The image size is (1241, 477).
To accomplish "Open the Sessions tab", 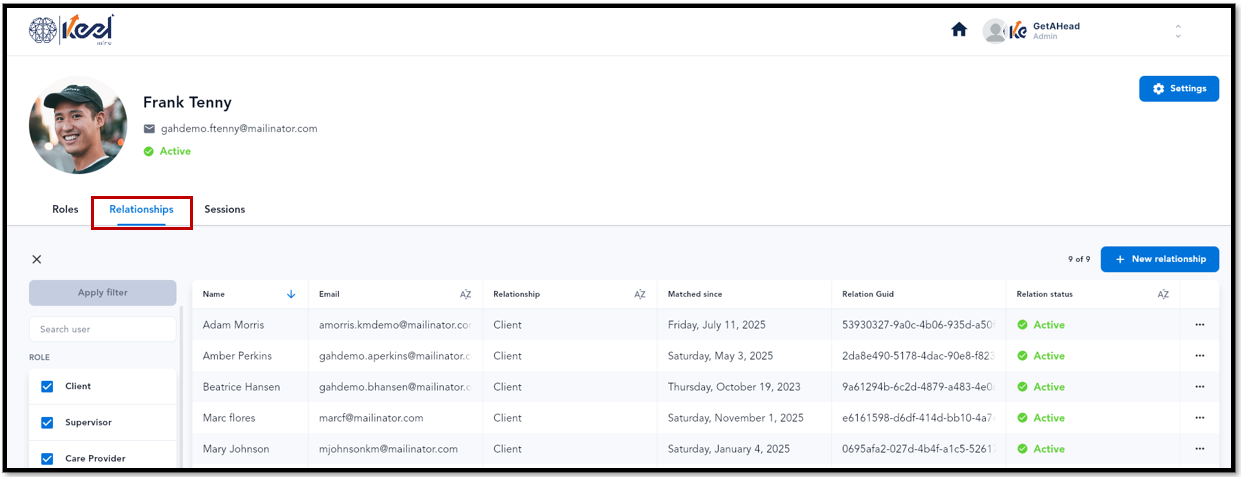I will coord(225,209).
